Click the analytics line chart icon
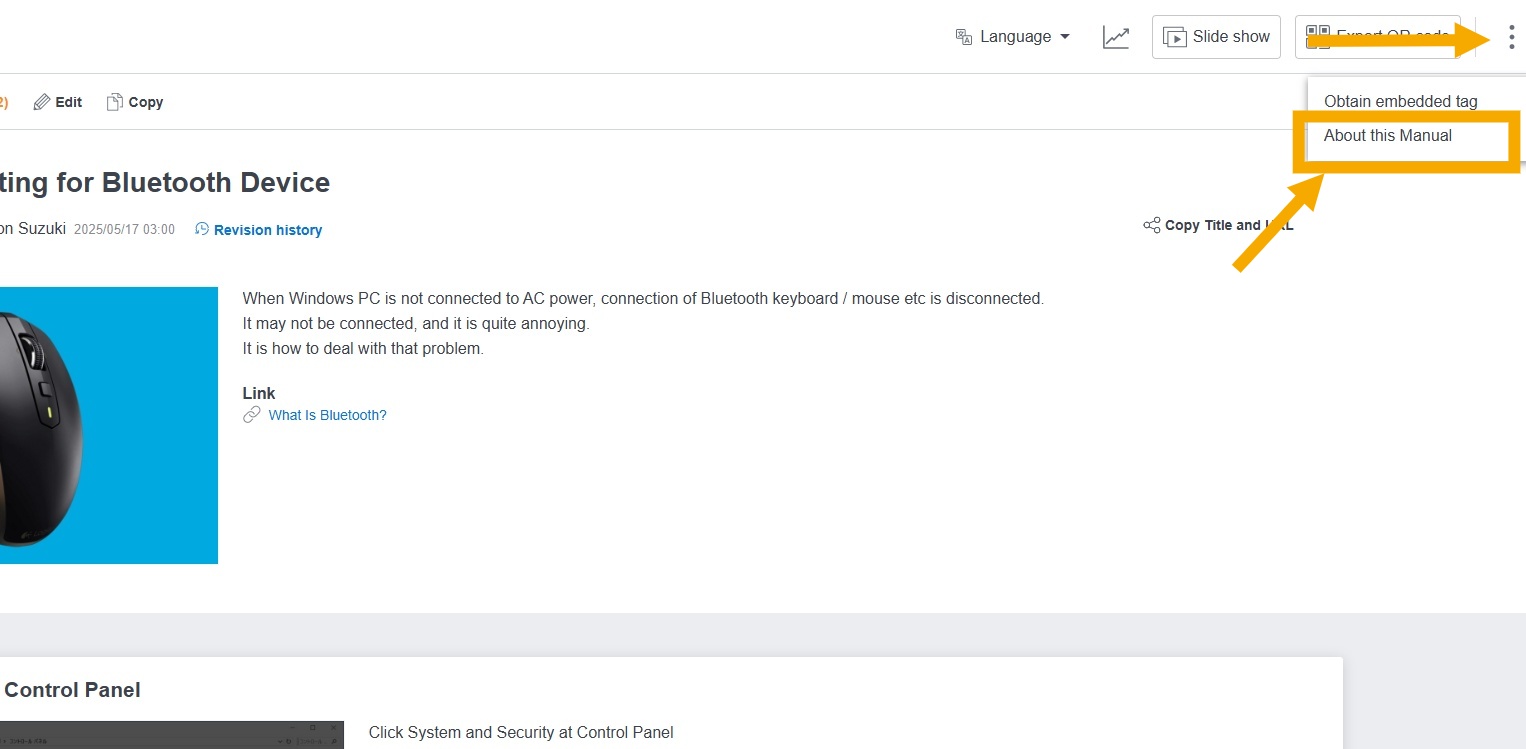 (x=1116, y=37)
